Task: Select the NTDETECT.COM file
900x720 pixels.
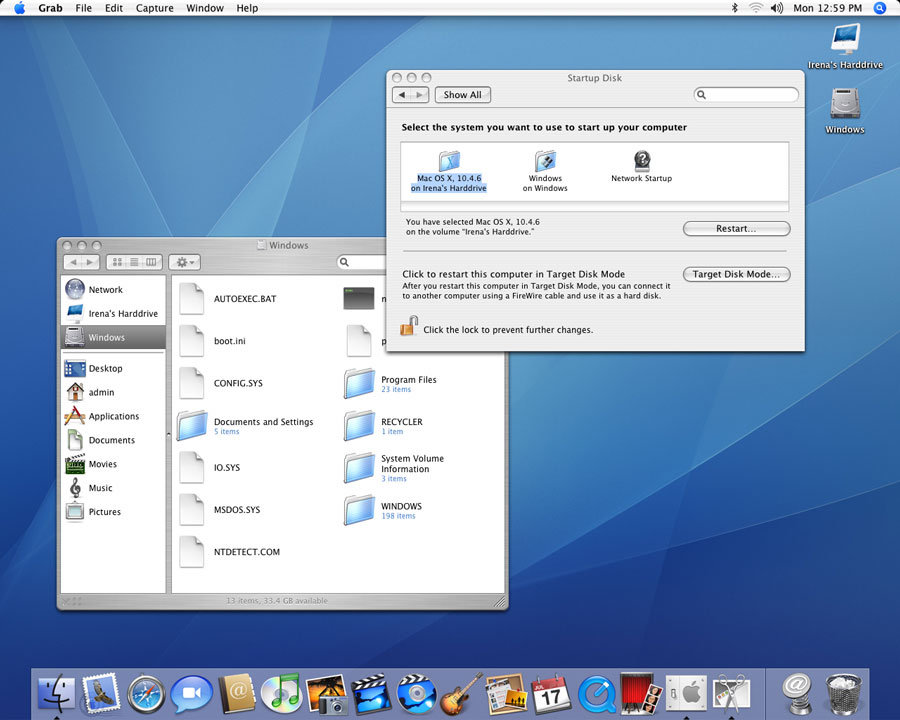Action: [230, 552]
